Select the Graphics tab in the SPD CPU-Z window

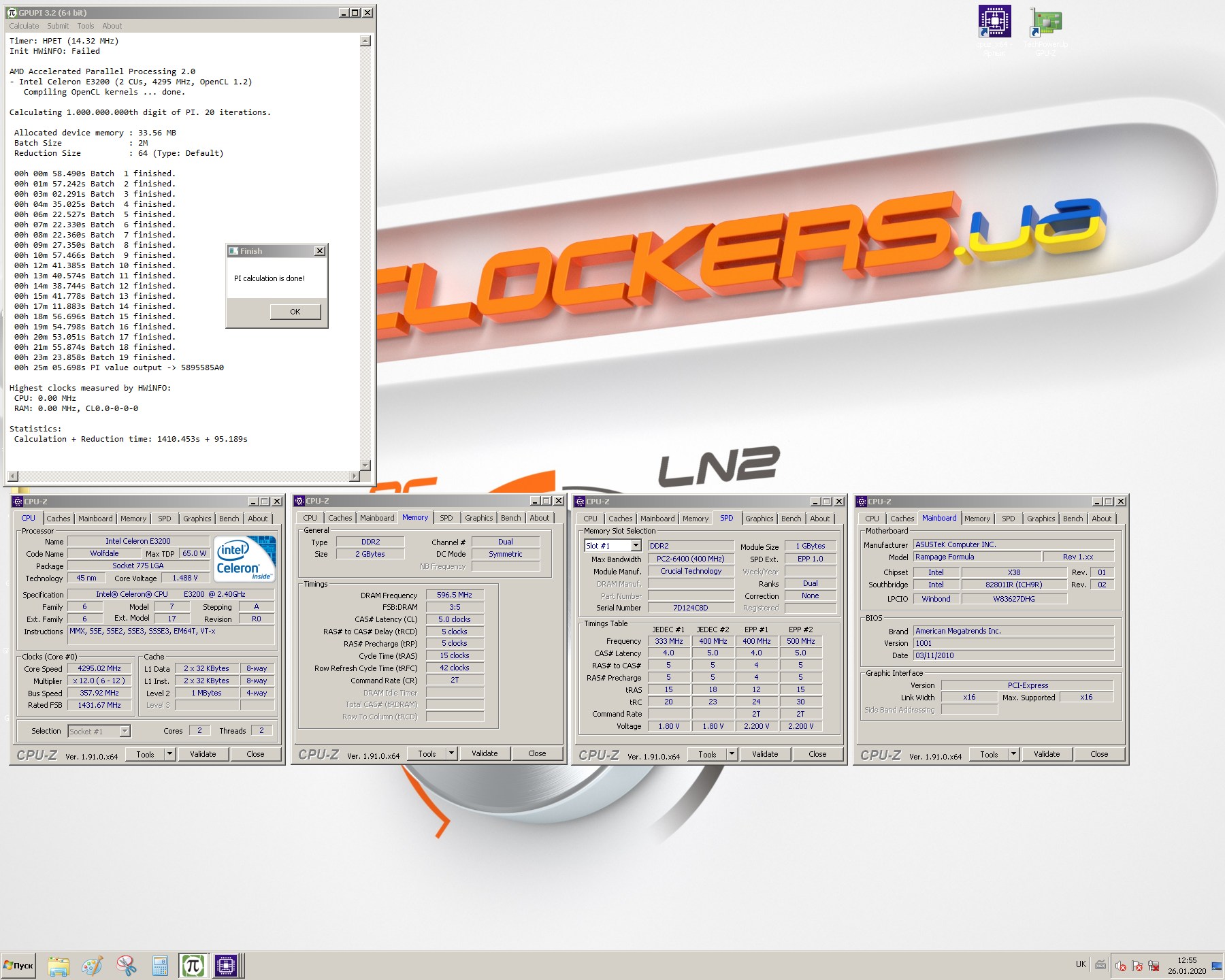tap(759, 519)
